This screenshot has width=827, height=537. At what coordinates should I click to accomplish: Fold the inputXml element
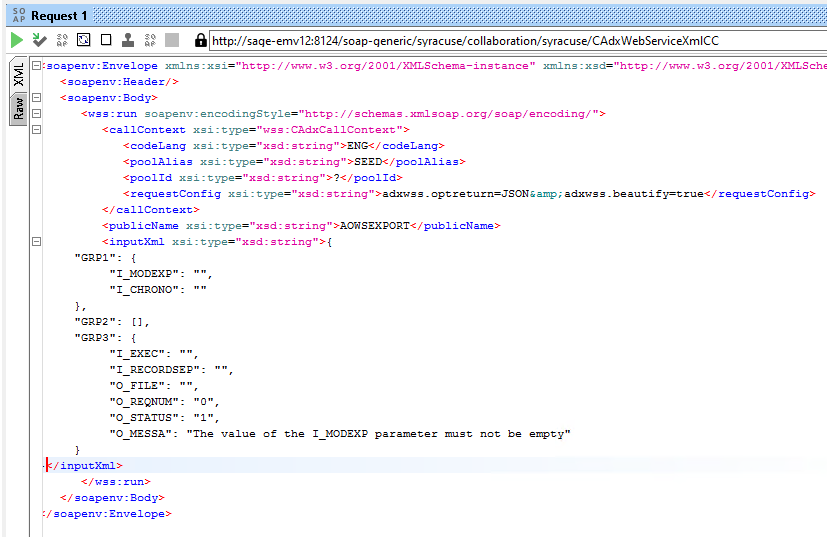pyautogui.click(x=37, y=242)
